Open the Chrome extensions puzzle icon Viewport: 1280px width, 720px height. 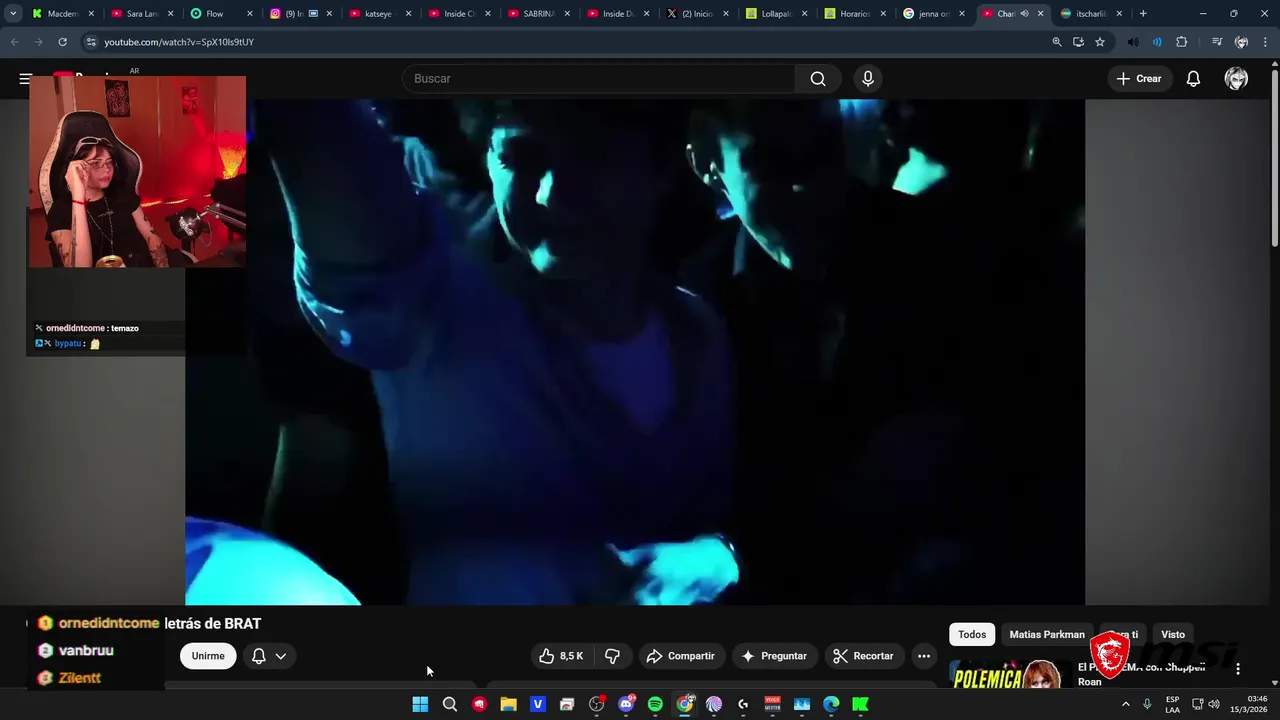[x=1182, y=42]
